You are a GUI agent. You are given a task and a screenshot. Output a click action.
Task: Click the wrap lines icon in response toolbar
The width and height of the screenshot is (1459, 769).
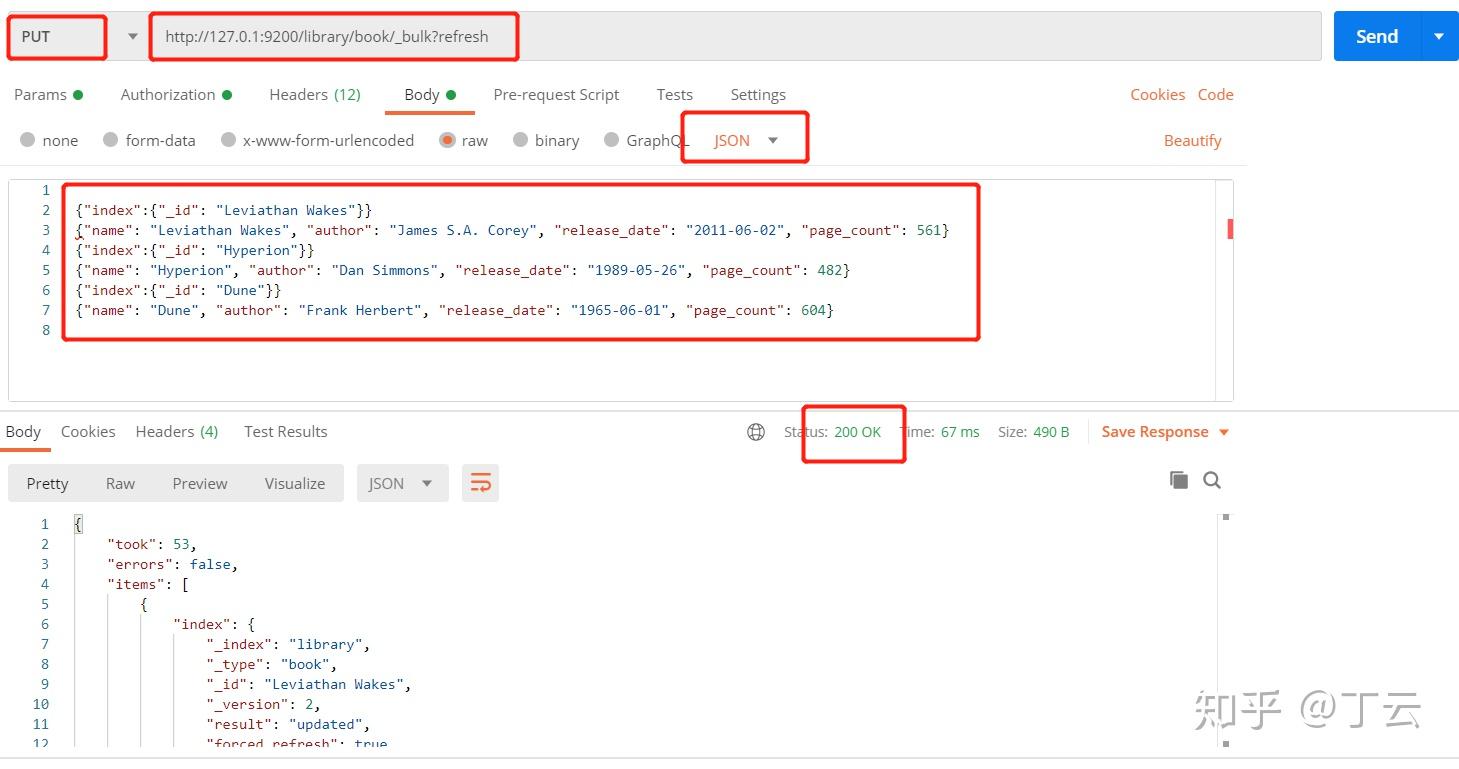click(x=480, y=483)
